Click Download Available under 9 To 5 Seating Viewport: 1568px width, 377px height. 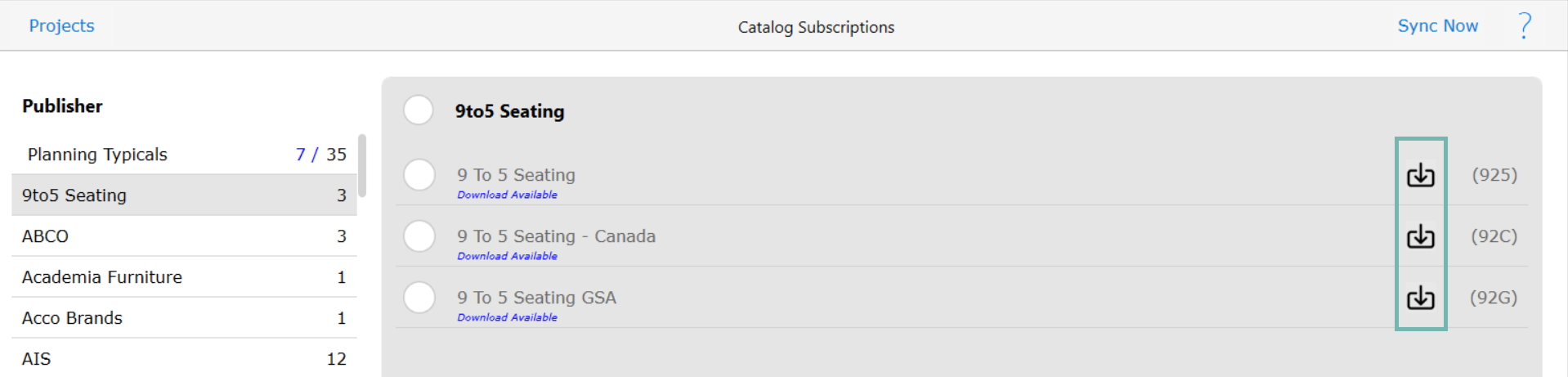(507, 195)
